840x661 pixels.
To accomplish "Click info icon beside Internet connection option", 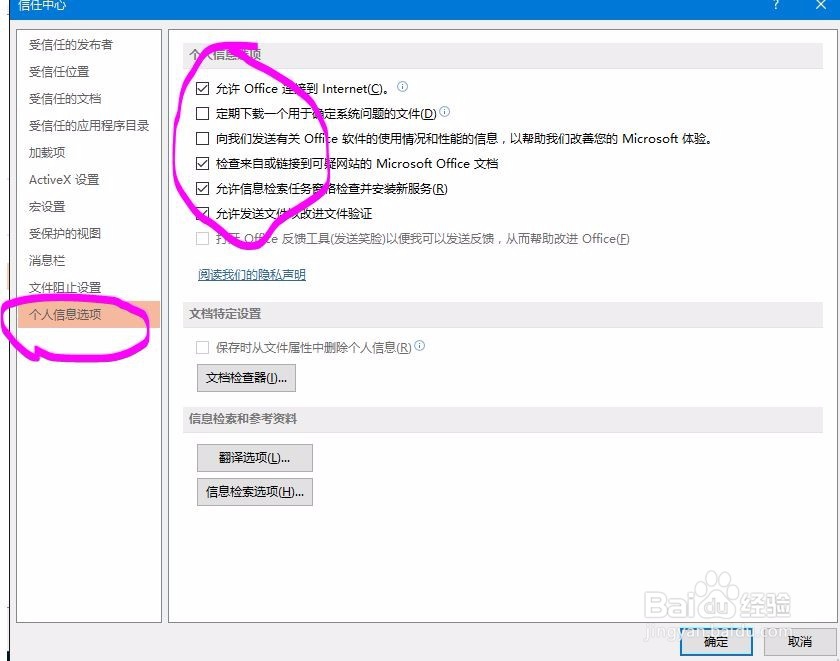I will [x=402, y=86].
